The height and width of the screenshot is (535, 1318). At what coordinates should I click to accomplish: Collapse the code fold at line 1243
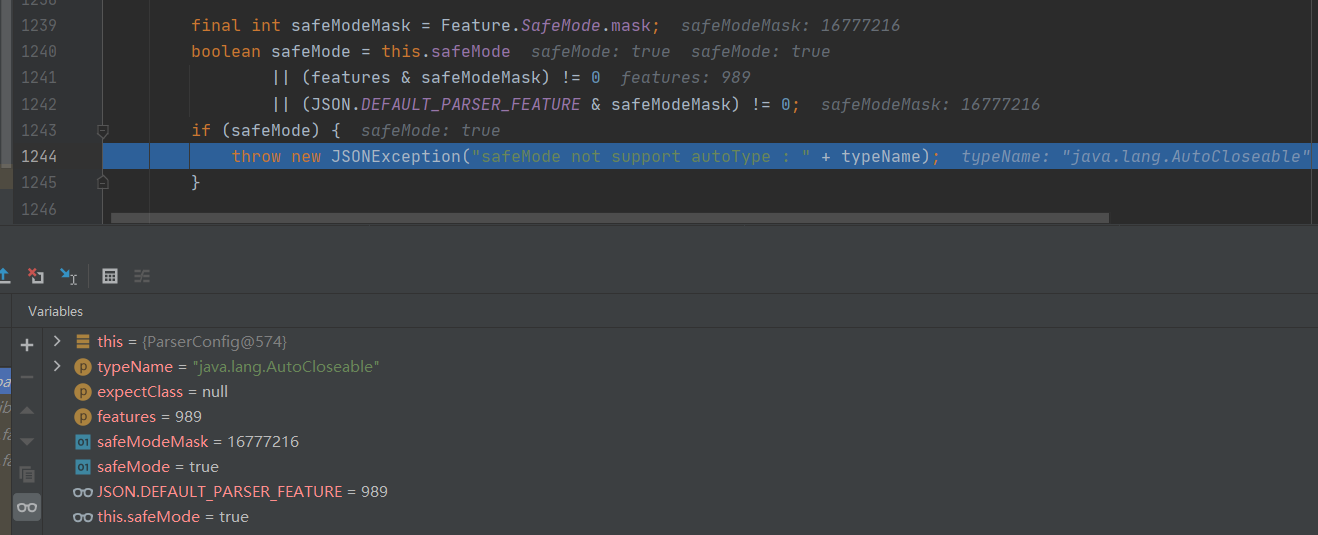(102, 130)
